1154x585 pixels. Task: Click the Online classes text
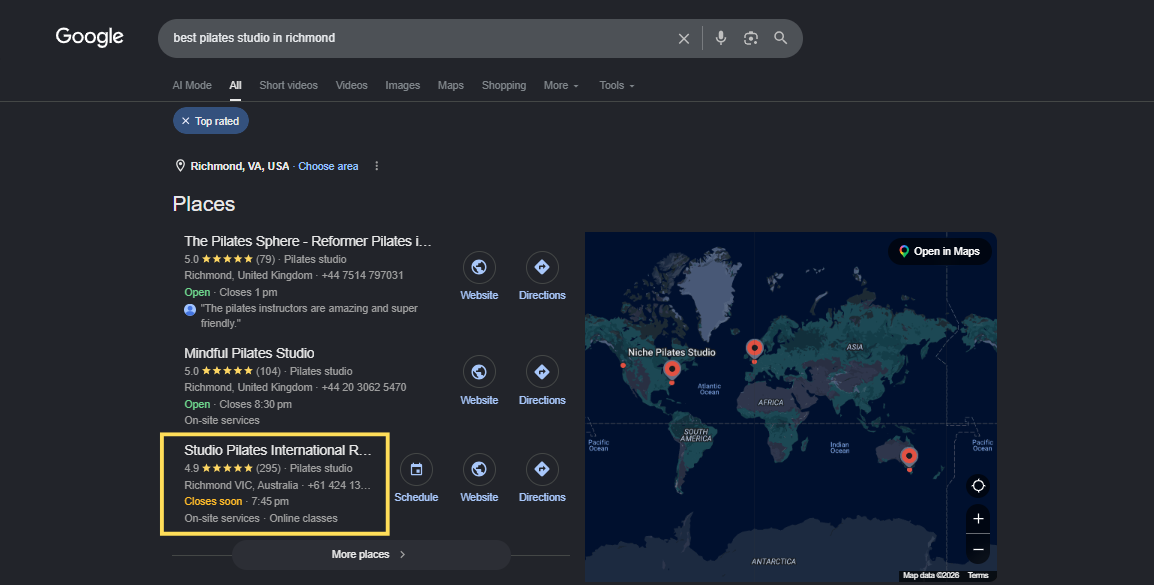tap(303, 518)
